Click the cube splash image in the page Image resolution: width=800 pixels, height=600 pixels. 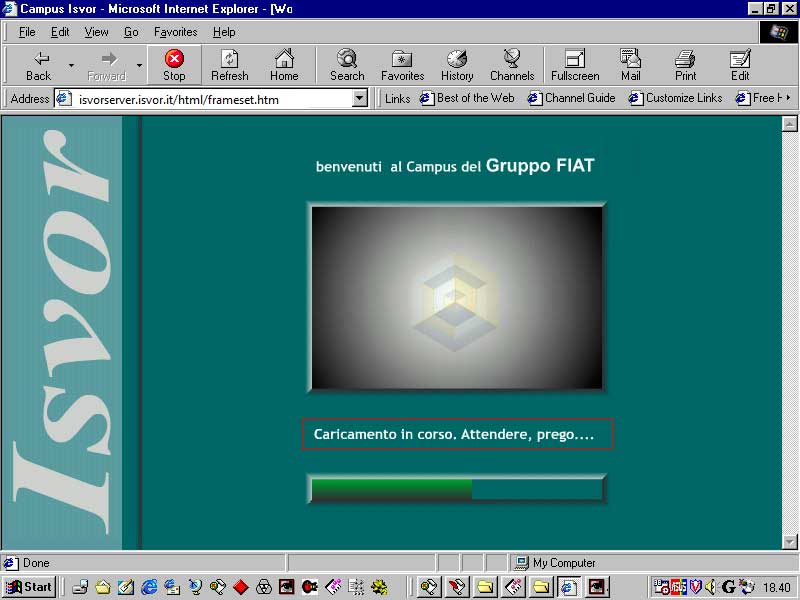tap(457, 298)
